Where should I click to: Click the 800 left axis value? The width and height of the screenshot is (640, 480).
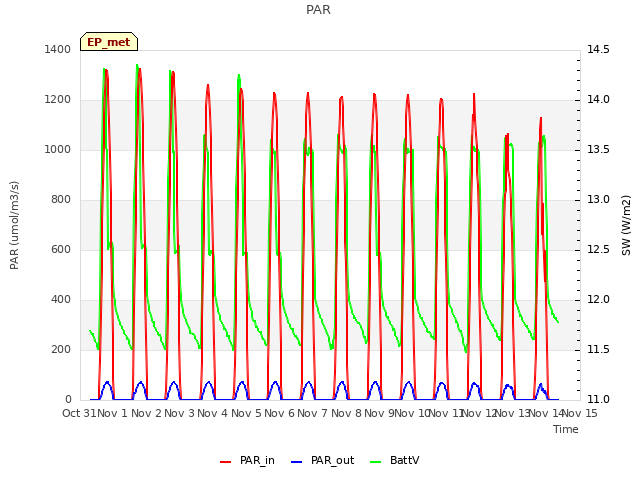click(x=61, y=200)
